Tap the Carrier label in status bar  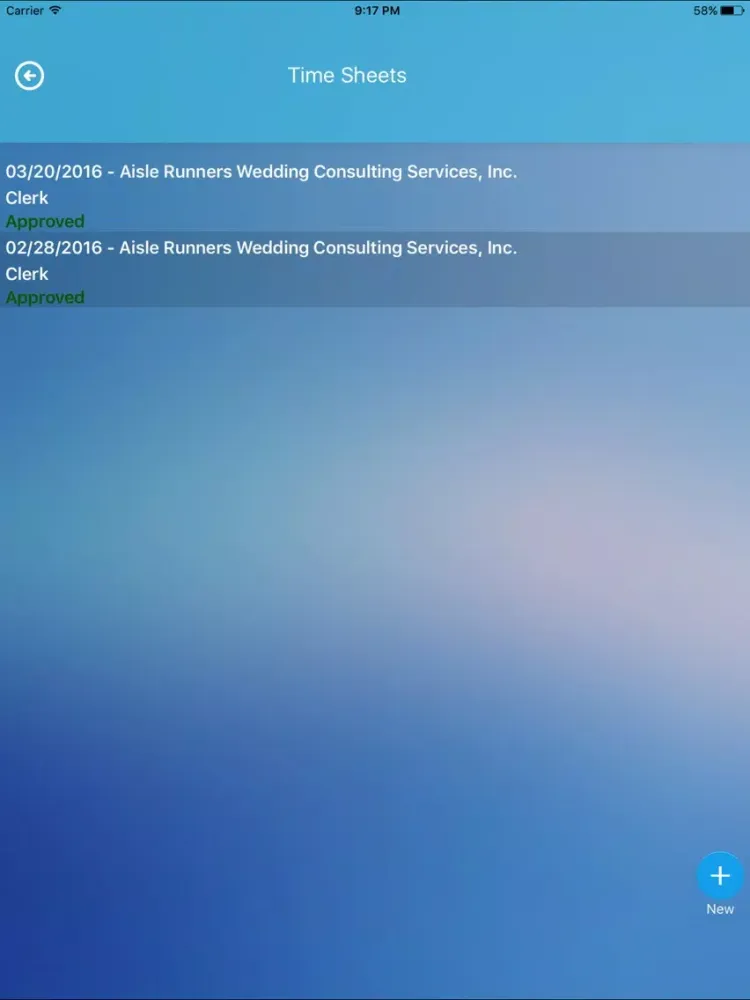coord(25,11)
